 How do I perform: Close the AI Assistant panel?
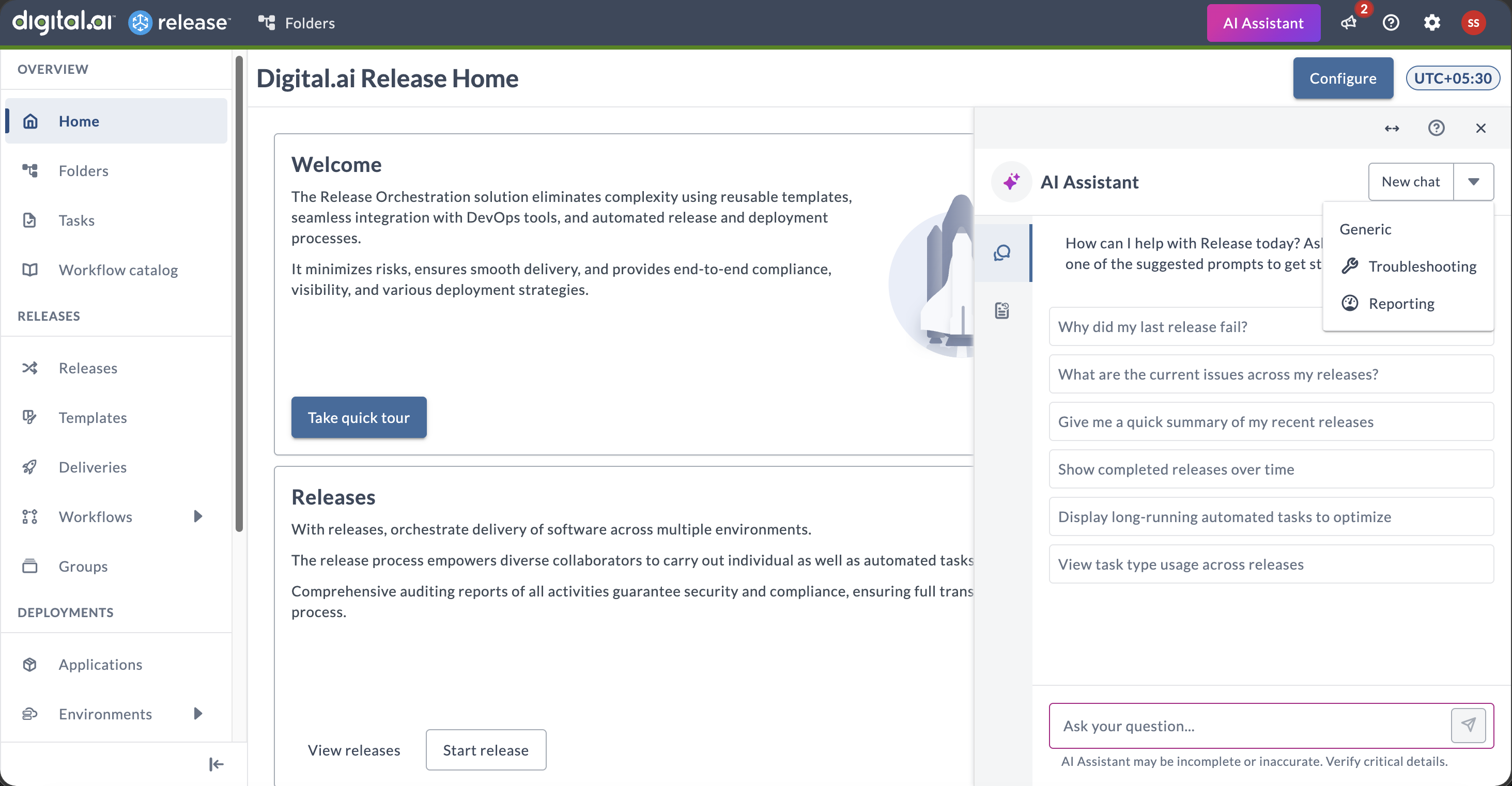click(1480, 128)
